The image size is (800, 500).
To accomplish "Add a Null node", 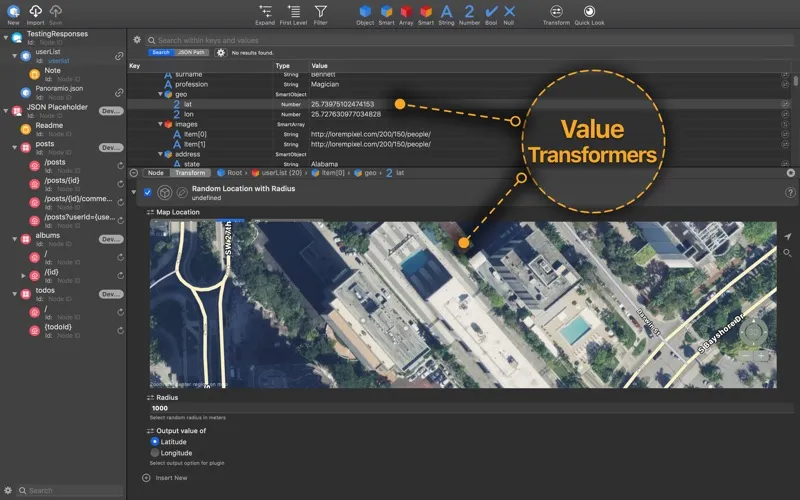I will (509, 11).
